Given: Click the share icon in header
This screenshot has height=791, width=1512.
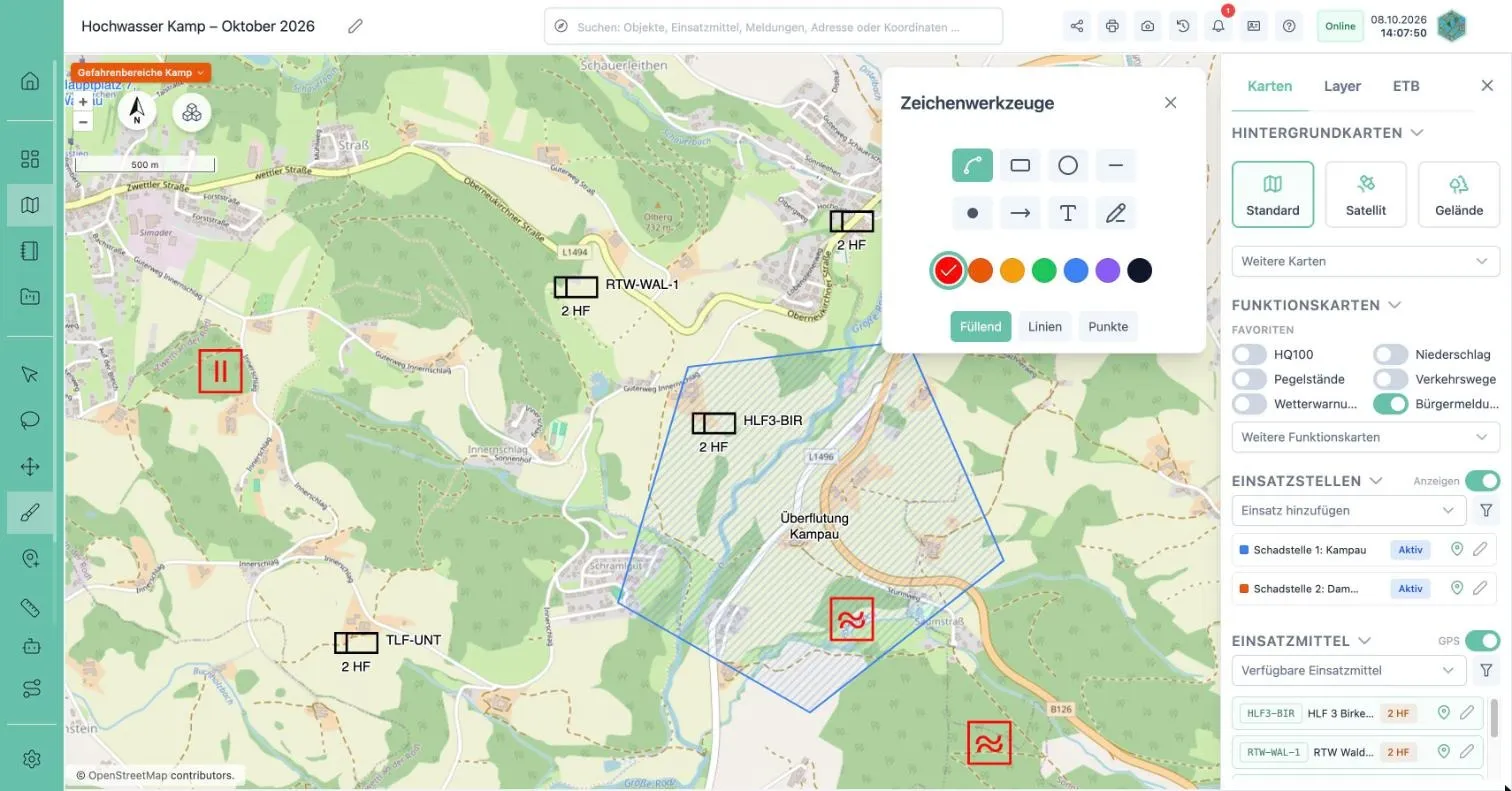Looking at the screenshot, I should click(x=1077, y=26).
